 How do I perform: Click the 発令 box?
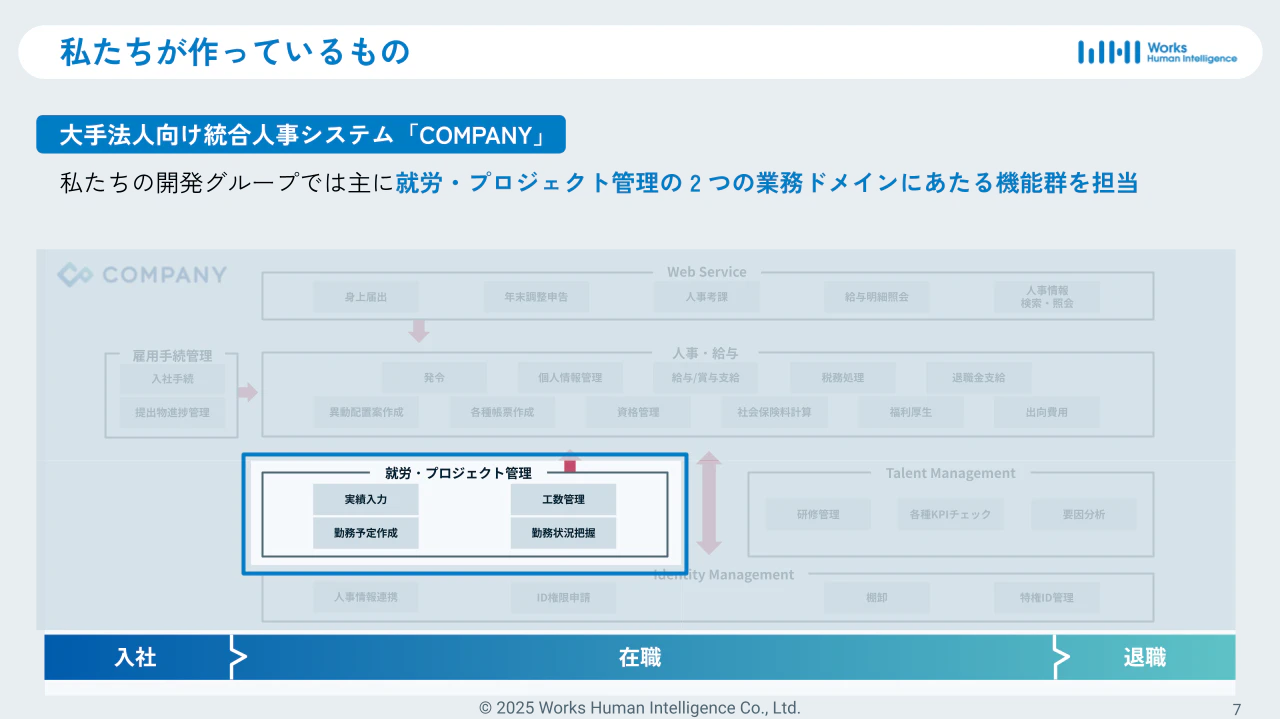tap(434, 378)
